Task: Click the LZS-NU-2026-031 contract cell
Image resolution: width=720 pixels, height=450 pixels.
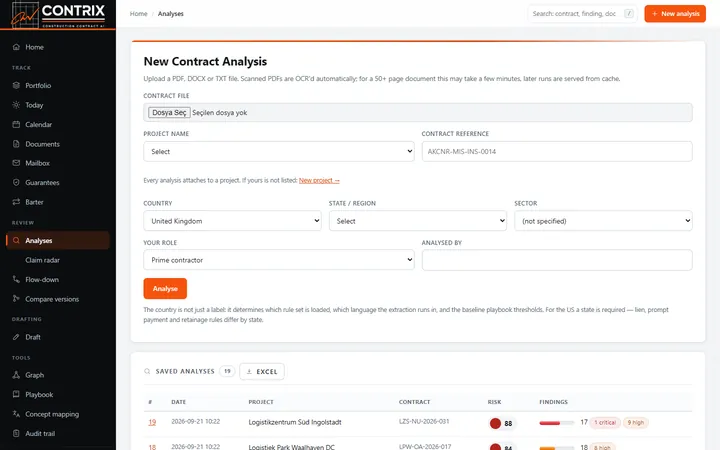Action: [424, 421]
